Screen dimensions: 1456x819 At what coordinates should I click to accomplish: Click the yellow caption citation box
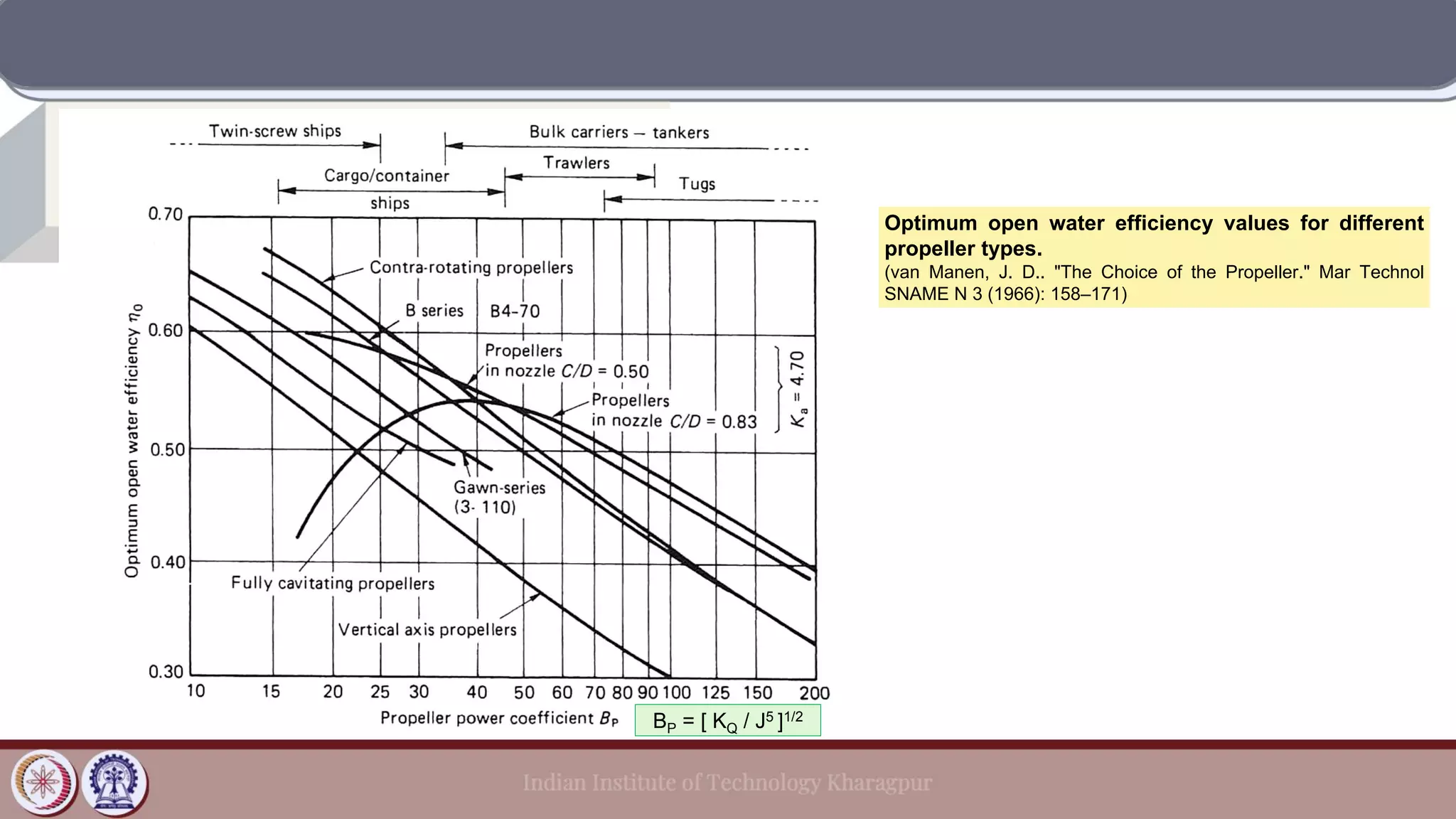1154,257
